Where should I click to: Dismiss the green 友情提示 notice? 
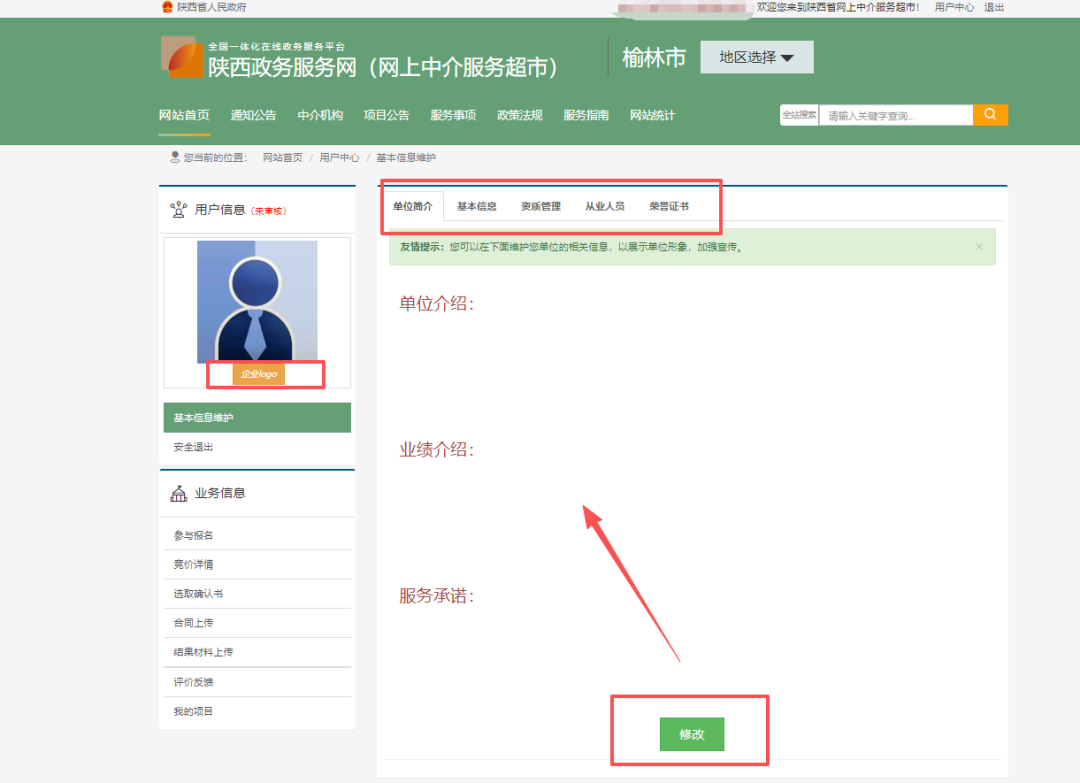coord(979,247)
